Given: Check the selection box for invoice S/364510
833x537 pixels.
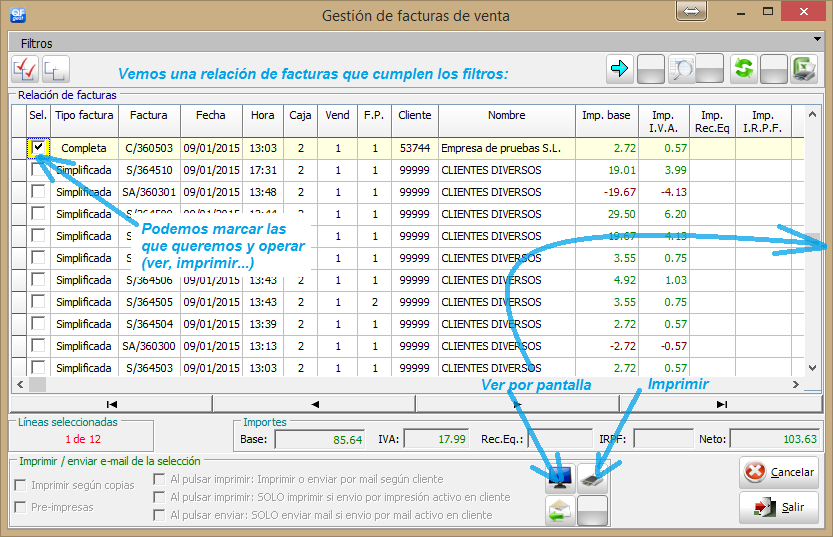Looking at the screenshot, I should coord(38,169).
